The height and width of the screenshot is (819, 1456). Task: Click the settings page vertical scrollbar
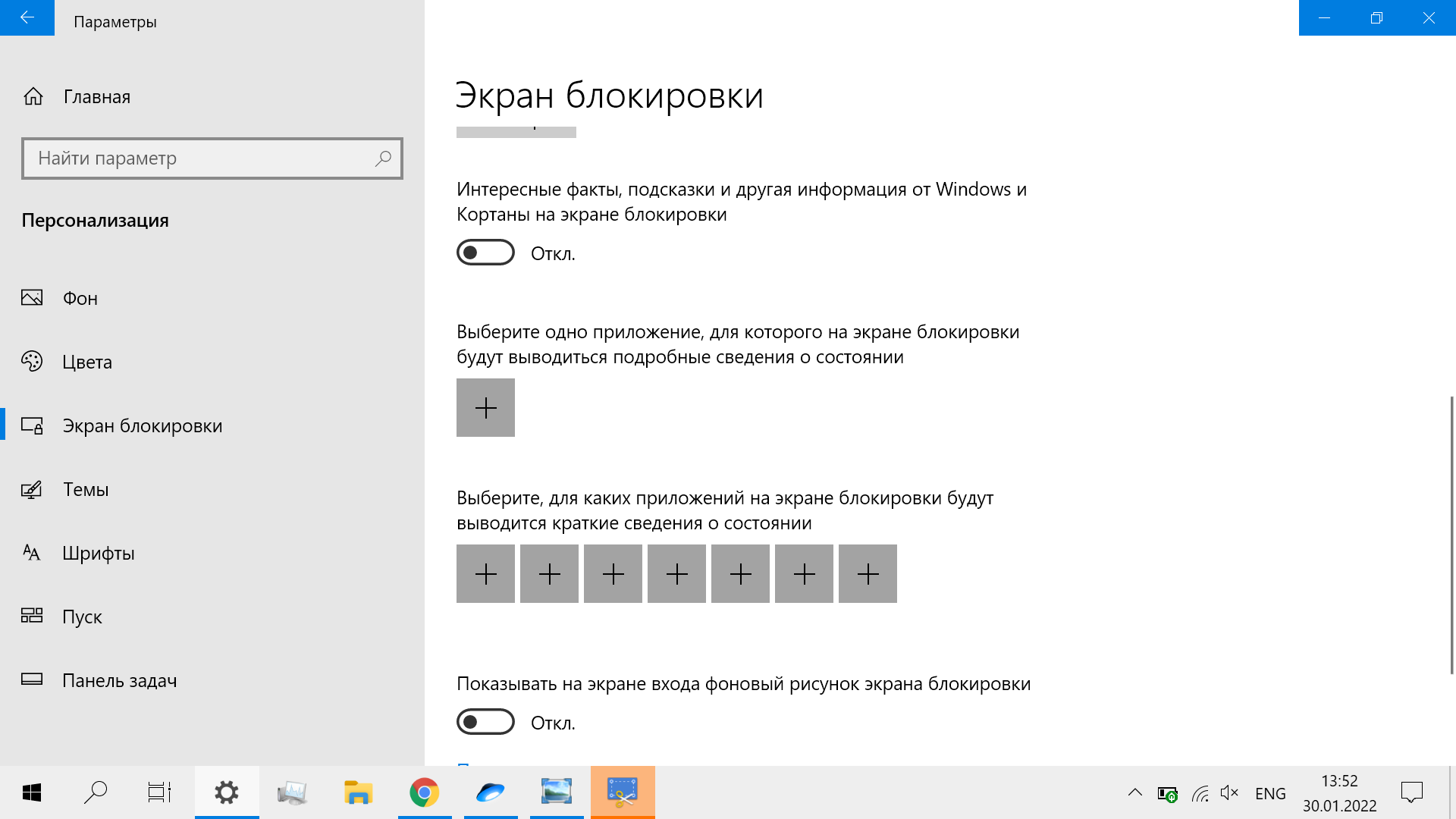click(1452, 535)
